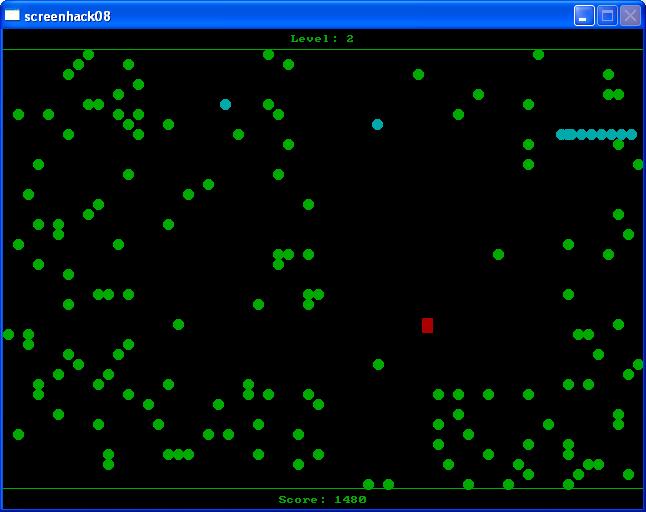This screenshot has height=512, width=646.
Task: Click the green dot just beneath the cyan centipede
Action: (x=618, y=144)
